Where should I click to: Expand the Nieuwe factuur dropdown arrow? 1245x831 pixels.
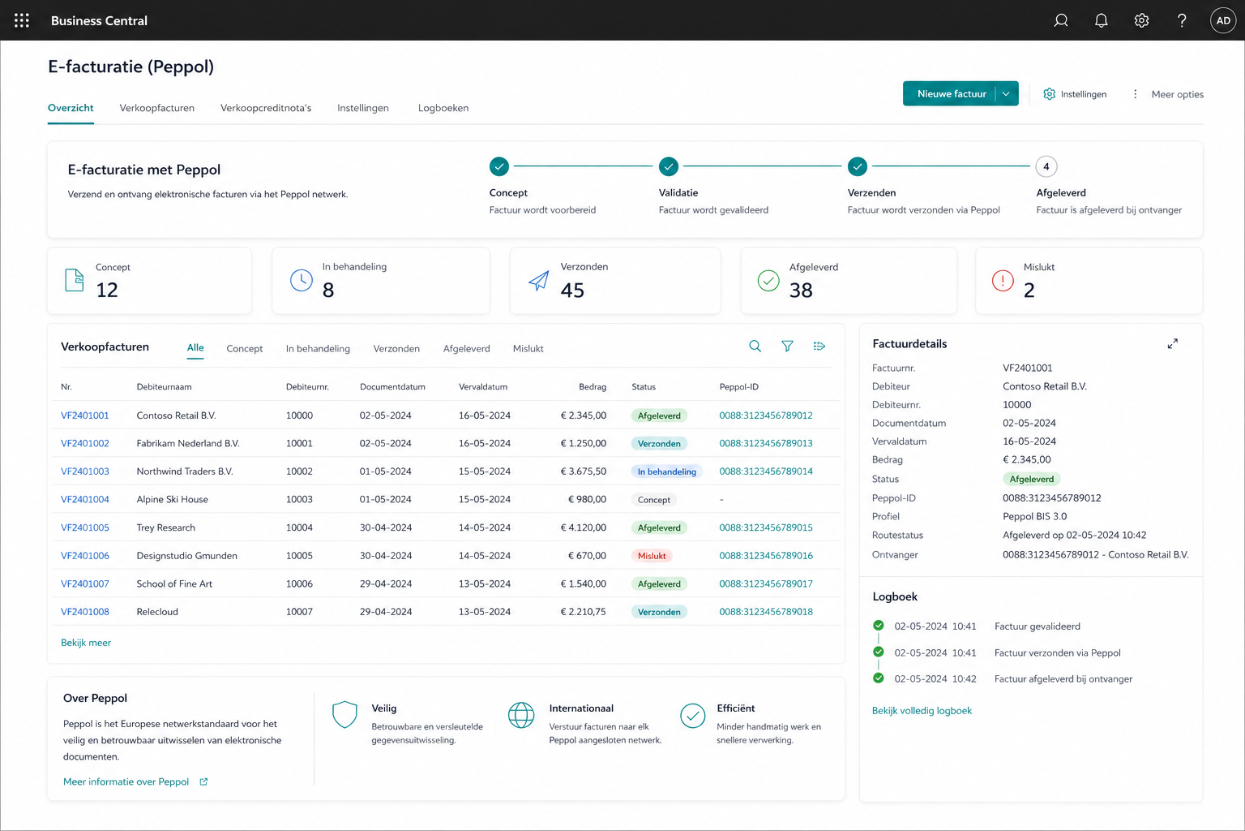(1007, 94)
